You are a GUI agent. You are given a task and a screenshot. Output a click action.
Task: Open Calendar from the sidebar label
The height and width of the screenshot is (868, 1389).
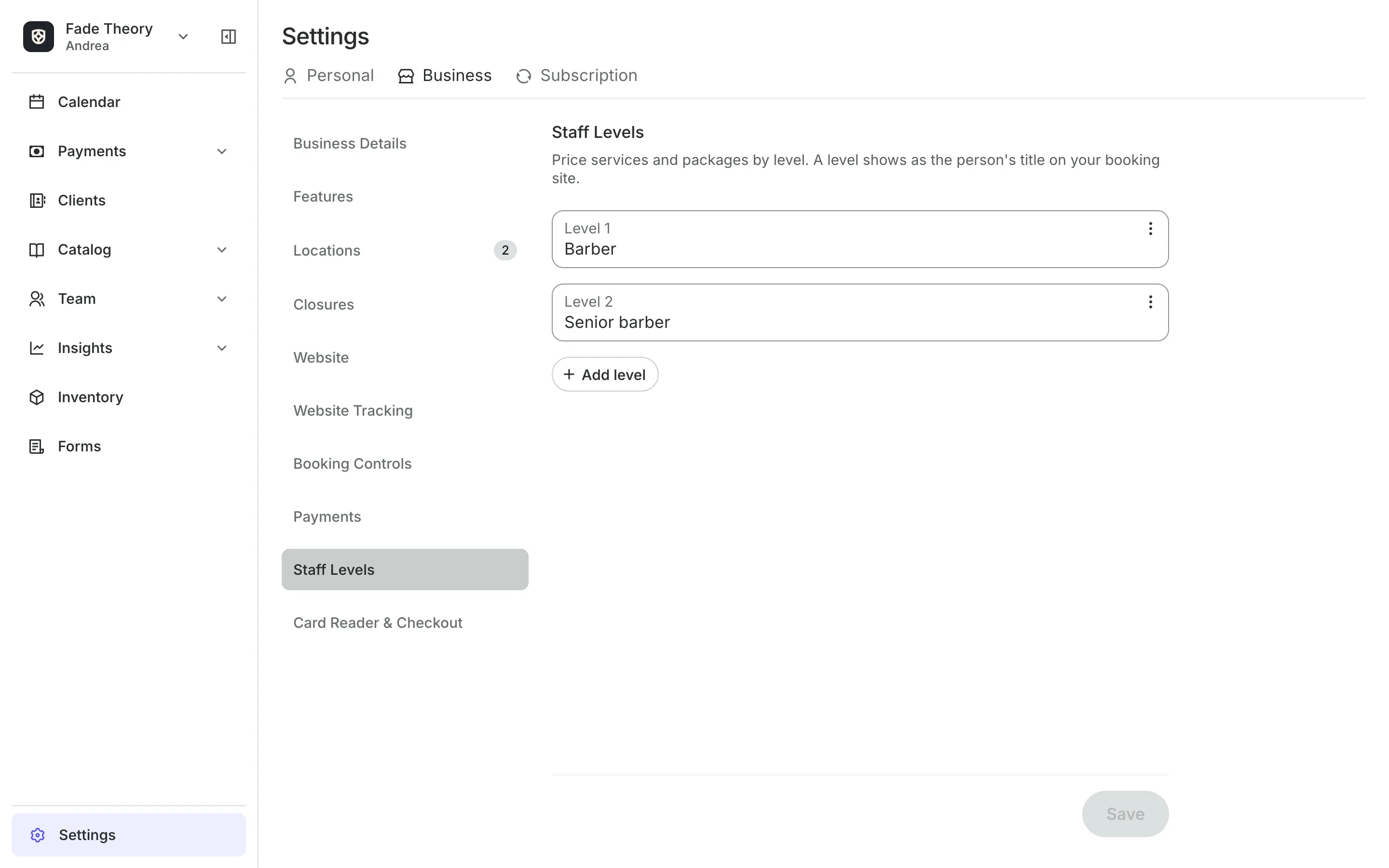click(89, 102)
